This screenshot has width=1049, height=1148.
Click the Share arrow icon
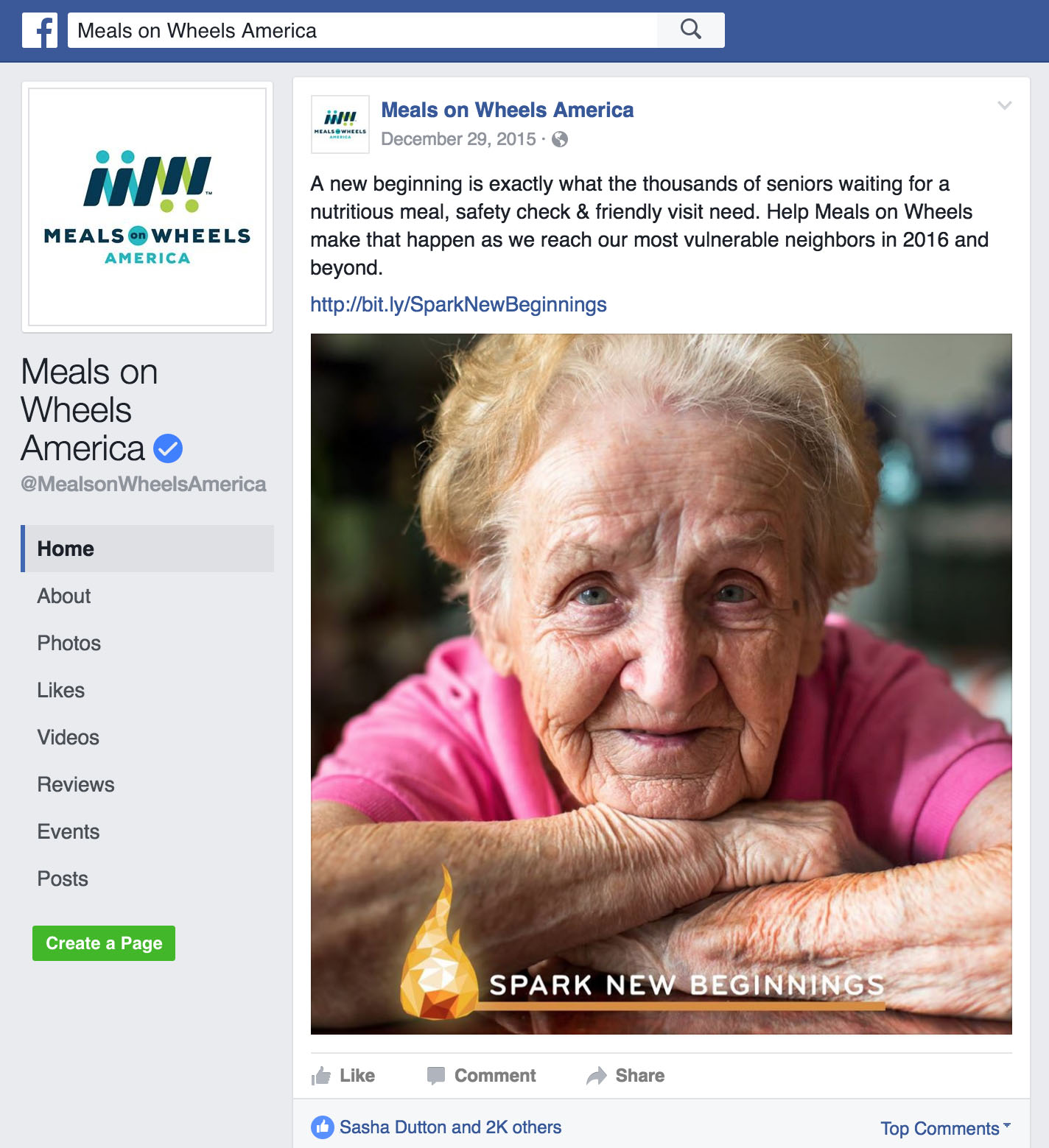pyautogui.click(x=597, y=1076)
